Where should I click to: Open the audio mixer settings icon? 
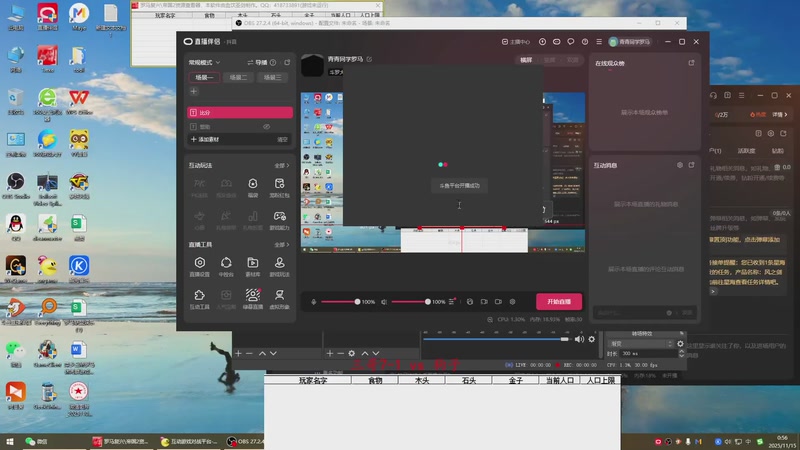coord(452,302)
